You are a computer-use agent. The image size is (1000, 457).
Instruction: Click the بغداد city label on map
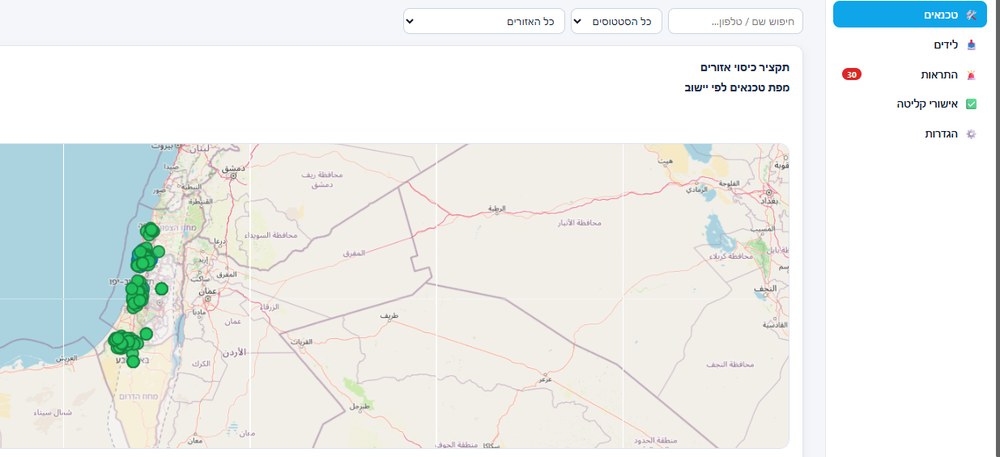pyautogui.click(x=771, y=201)
